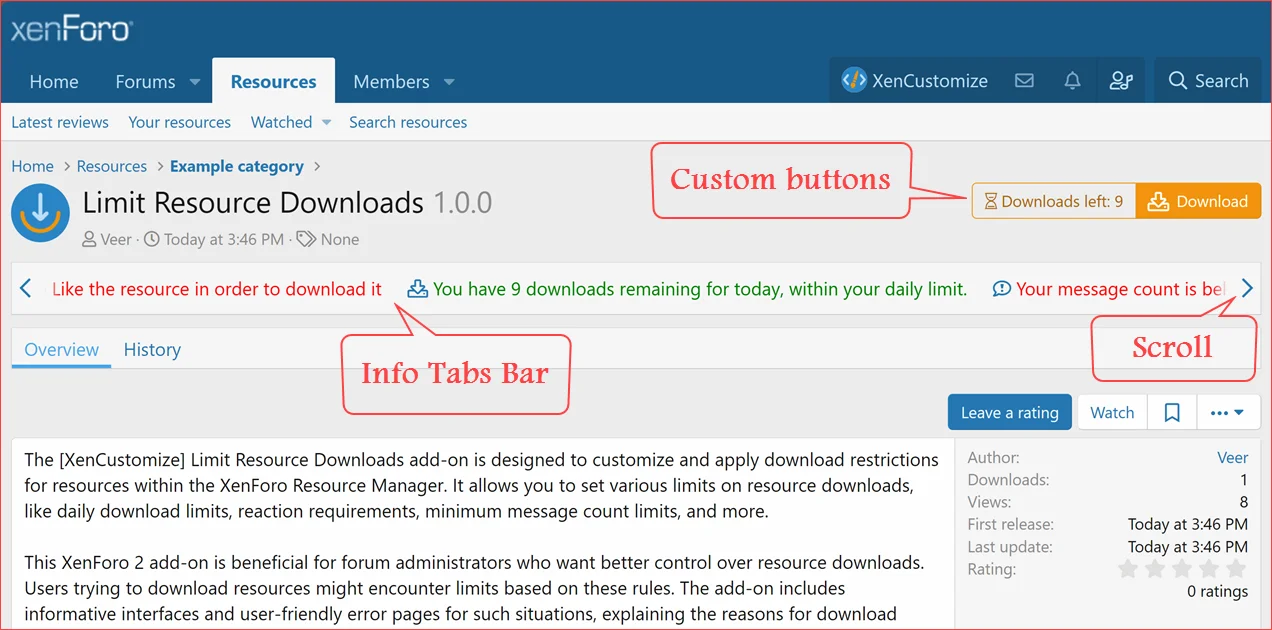
Task: Click the Leave a rating button
Action: pyautogui.click(x=1009, y=412)
